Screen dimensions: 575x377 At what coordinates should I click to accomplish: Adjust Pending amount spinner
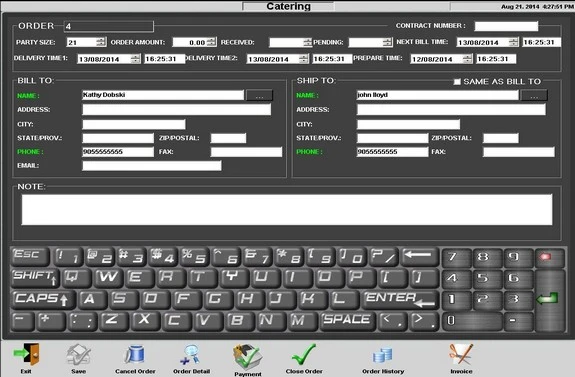[x=387, y=42]
